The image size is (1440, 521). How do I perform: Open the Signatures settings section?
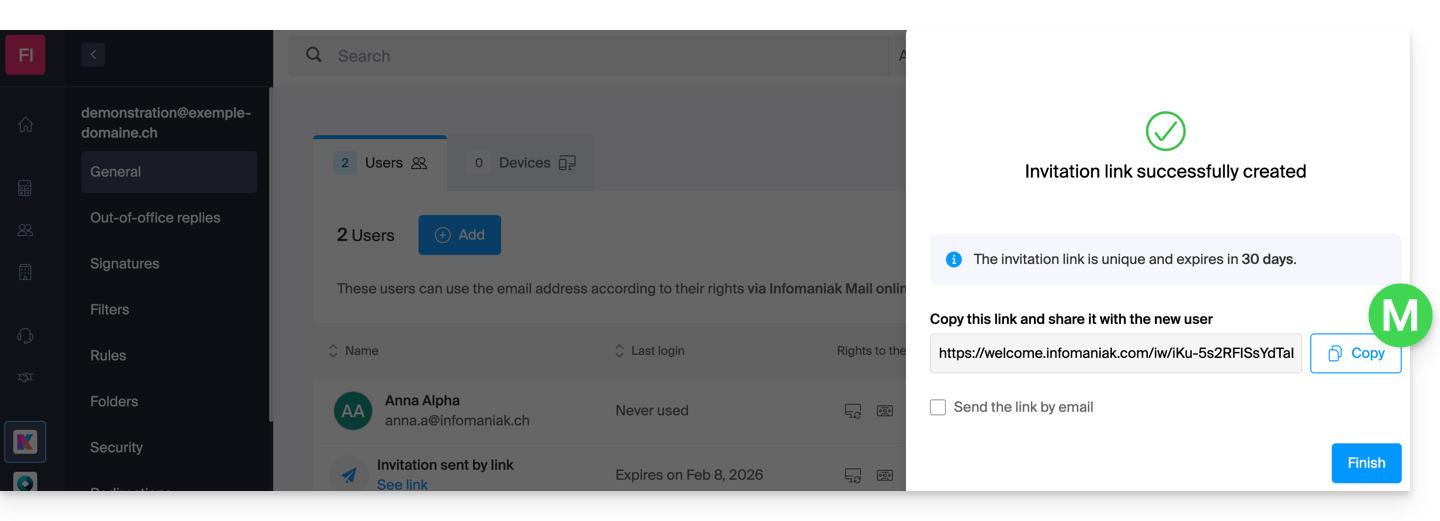(x=125, y=264)
